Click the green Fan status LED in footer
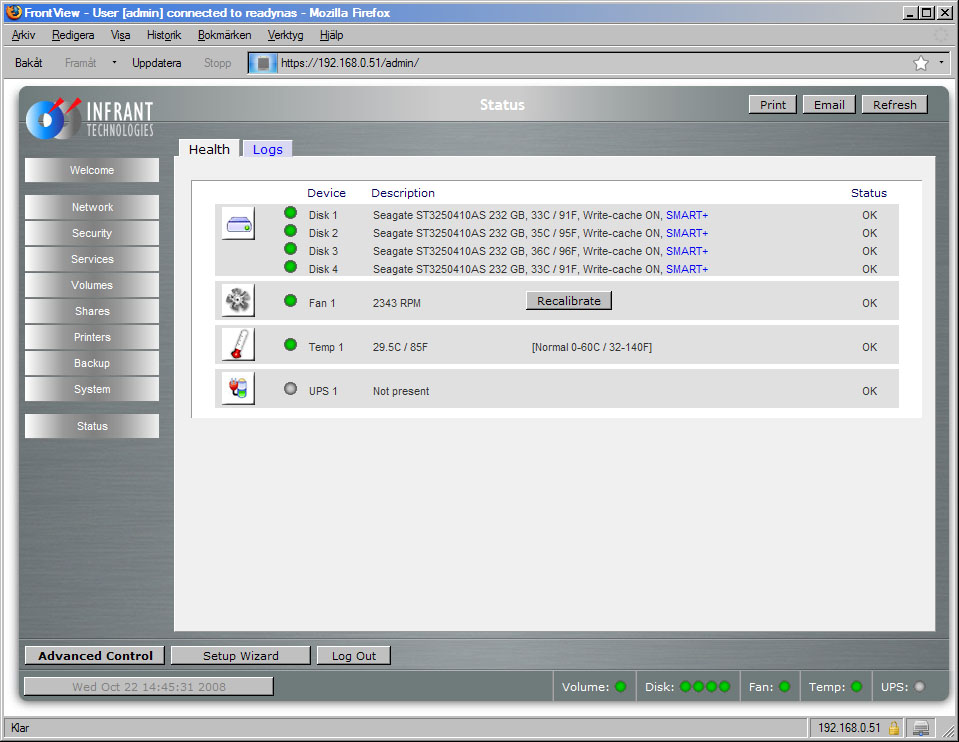Screen dimensions: 959x742 (784, 687)
